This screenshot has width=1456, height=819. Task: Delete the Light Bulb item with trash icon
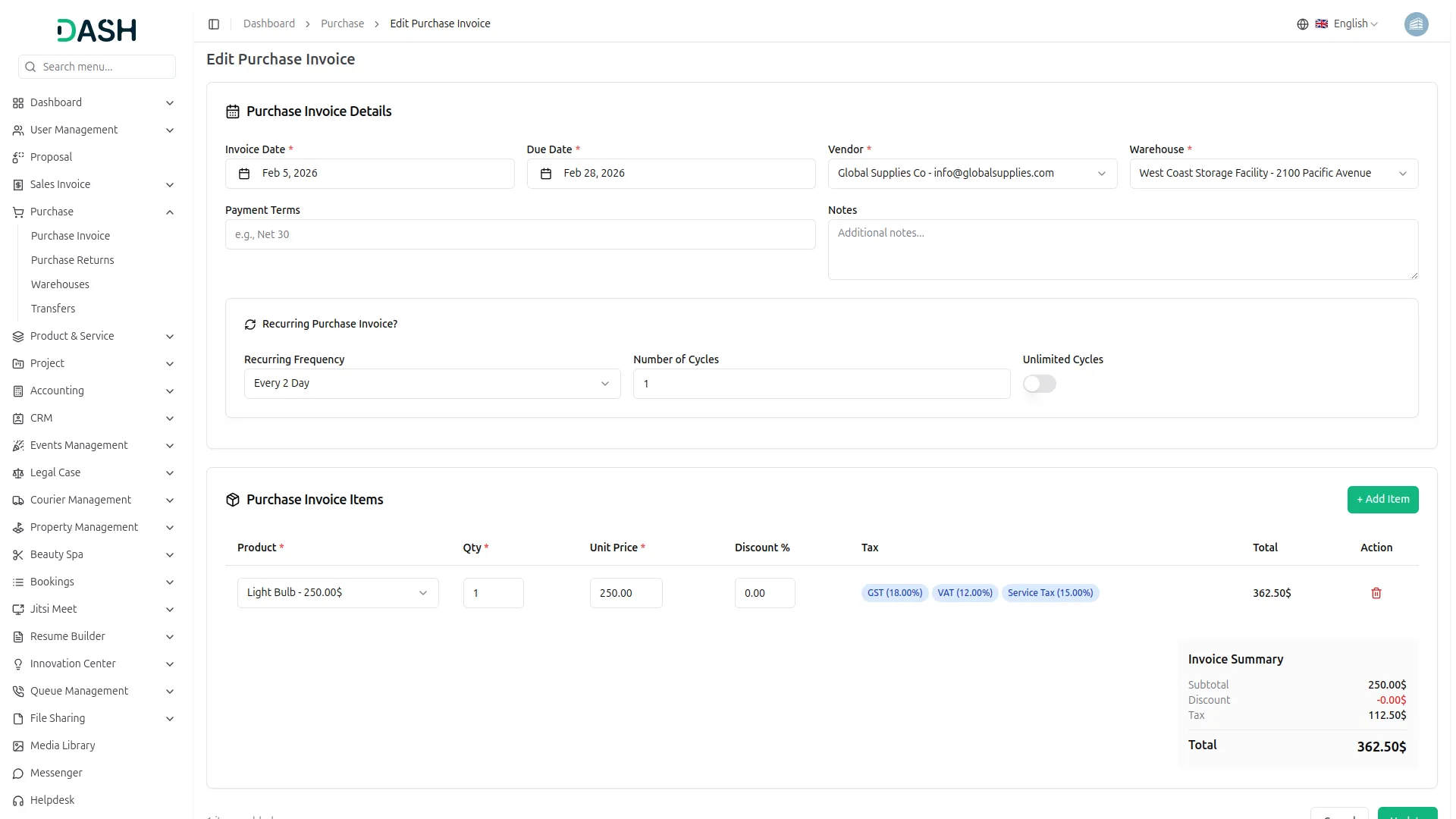click(x=1376, y=593)
